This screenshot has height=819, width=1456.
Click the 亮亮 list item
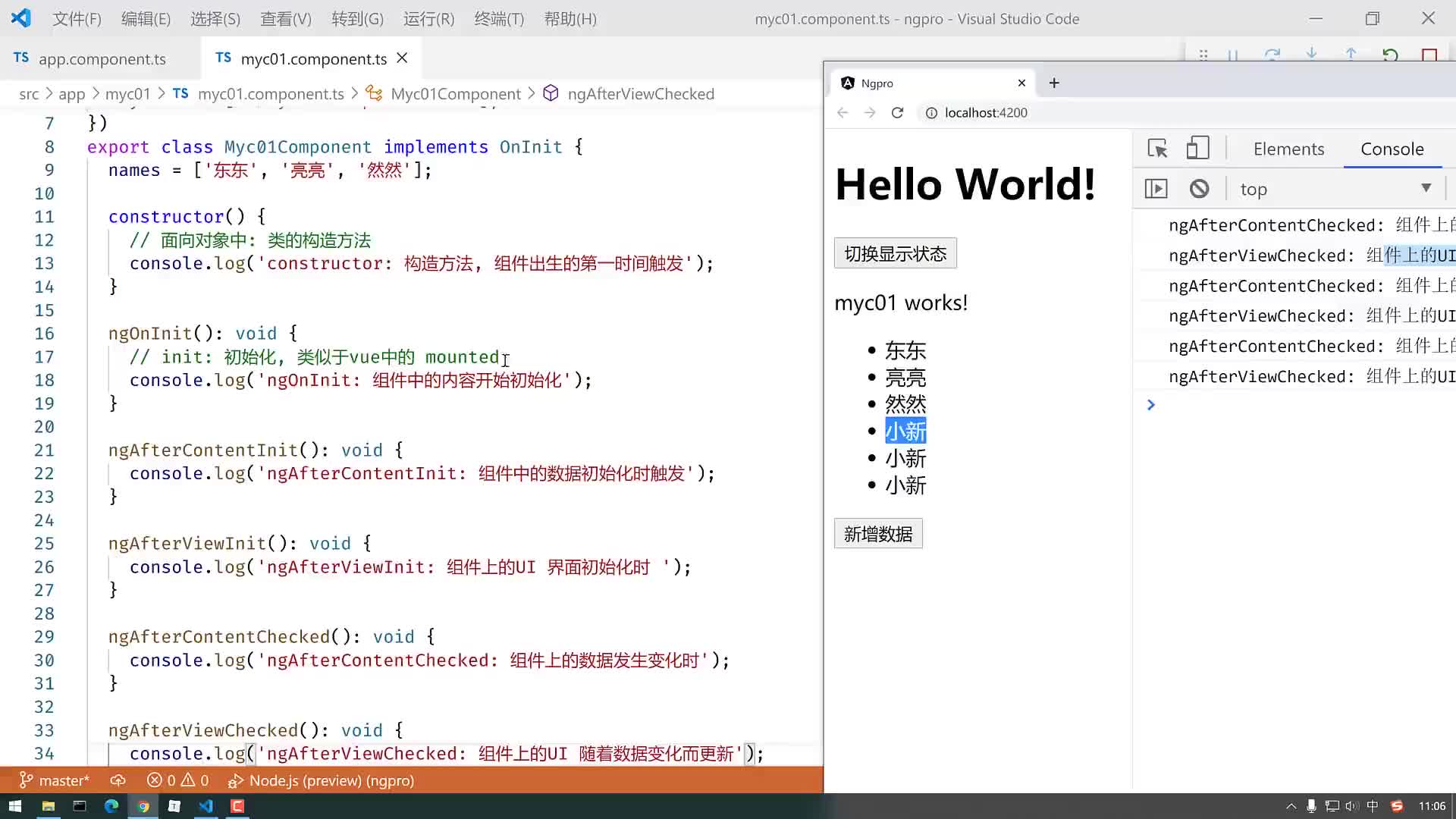coord(905,377)
